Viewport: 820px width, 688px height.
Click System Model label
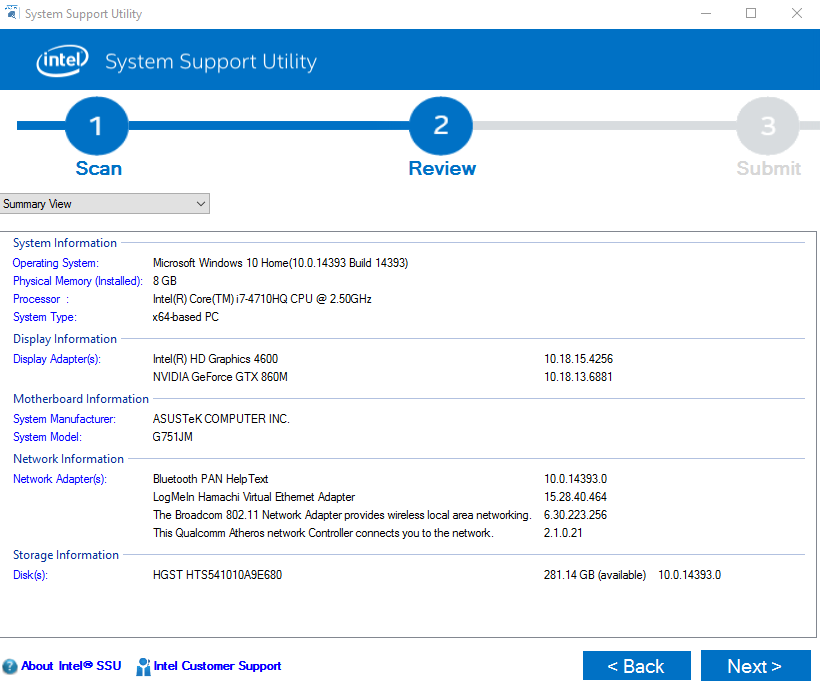(47, 437)
